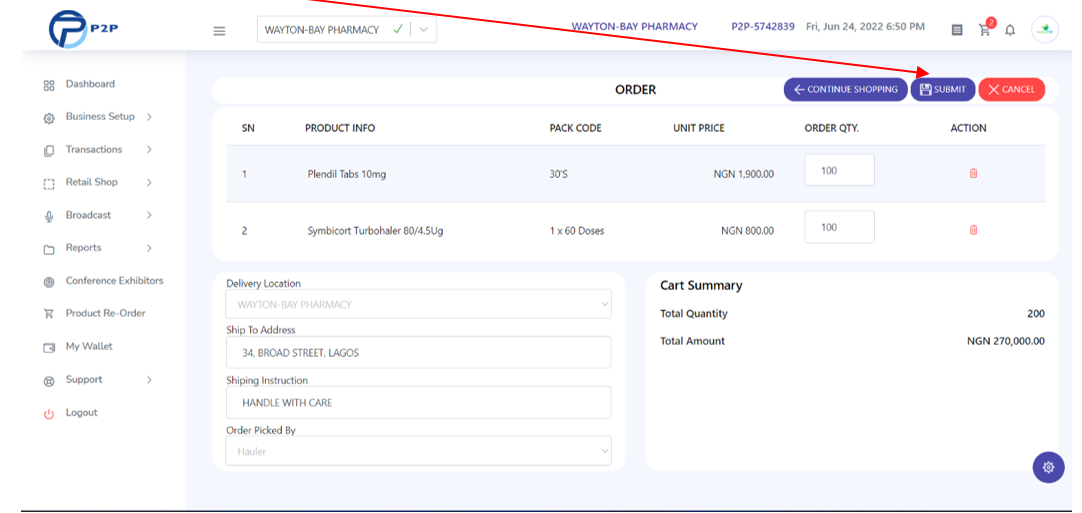Open the user profile avatar

(1045, 30)
